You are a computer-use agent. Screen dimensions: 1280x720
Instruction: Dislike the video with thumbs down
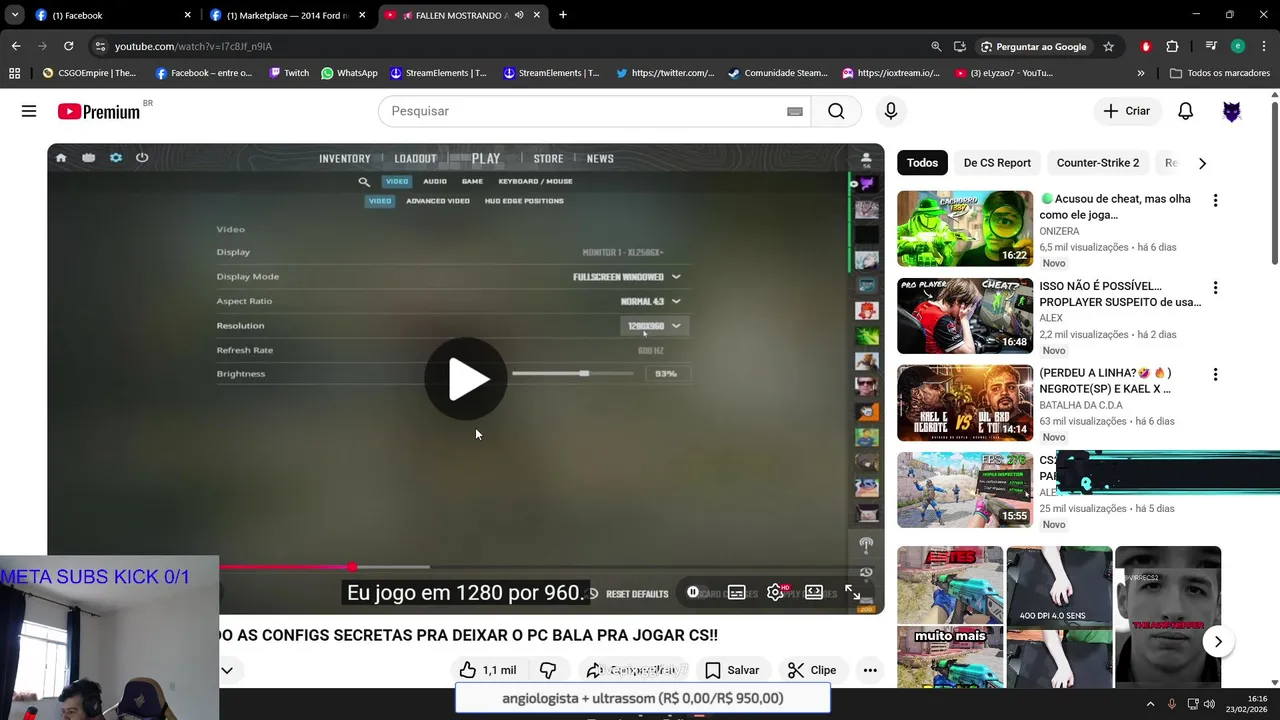pyautogui.click(x=548, y=670)
